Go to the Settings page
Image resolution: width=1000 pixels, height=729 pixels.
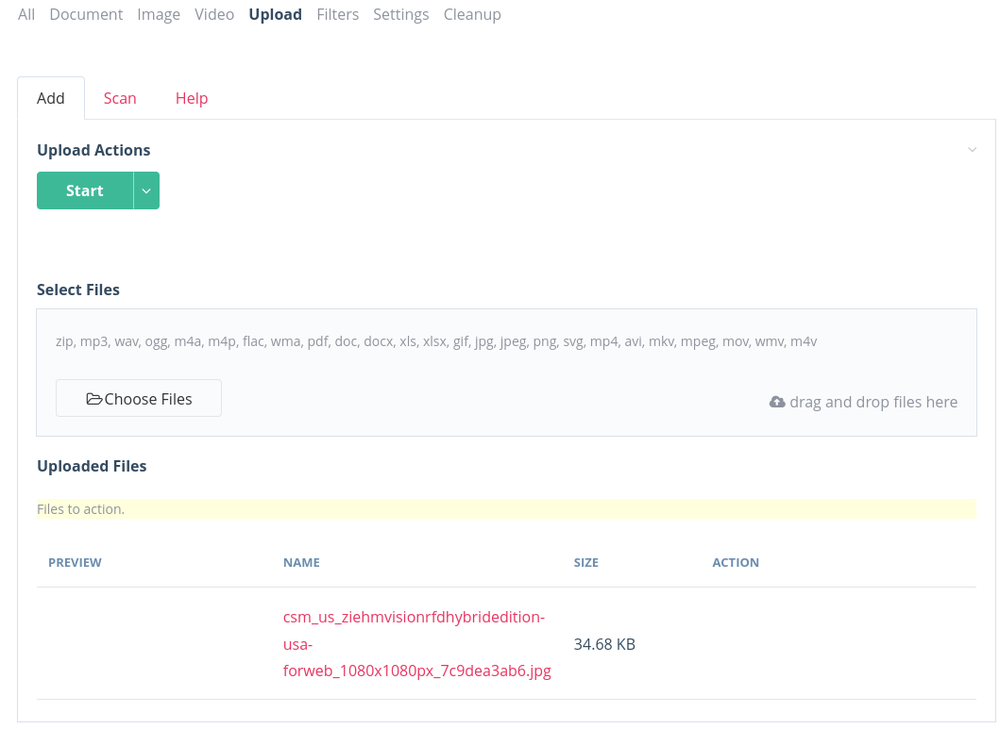(401, 14)
